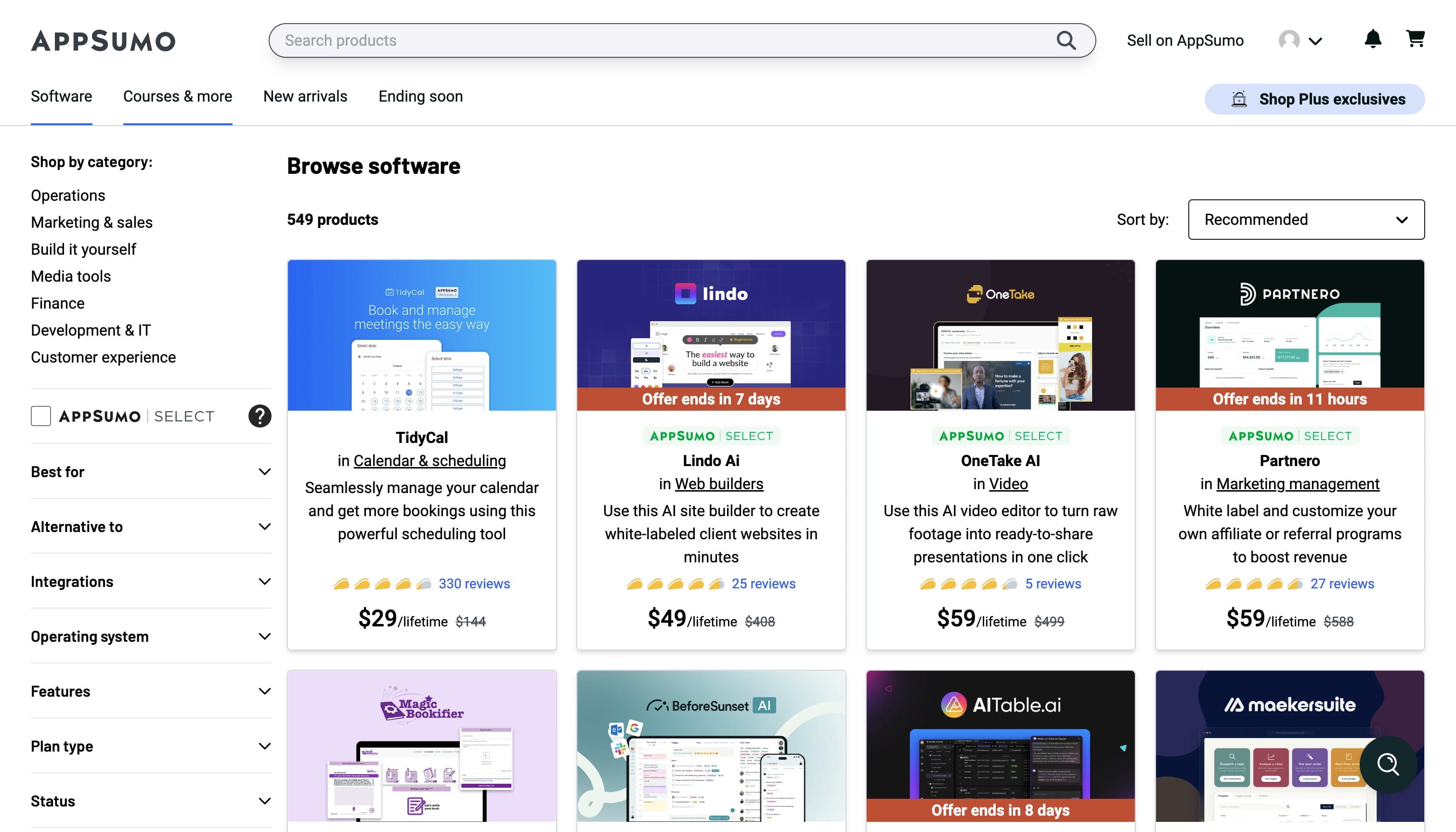Expand the Features filter
The image size is (1456, 832).
click(x=151, y=691)
